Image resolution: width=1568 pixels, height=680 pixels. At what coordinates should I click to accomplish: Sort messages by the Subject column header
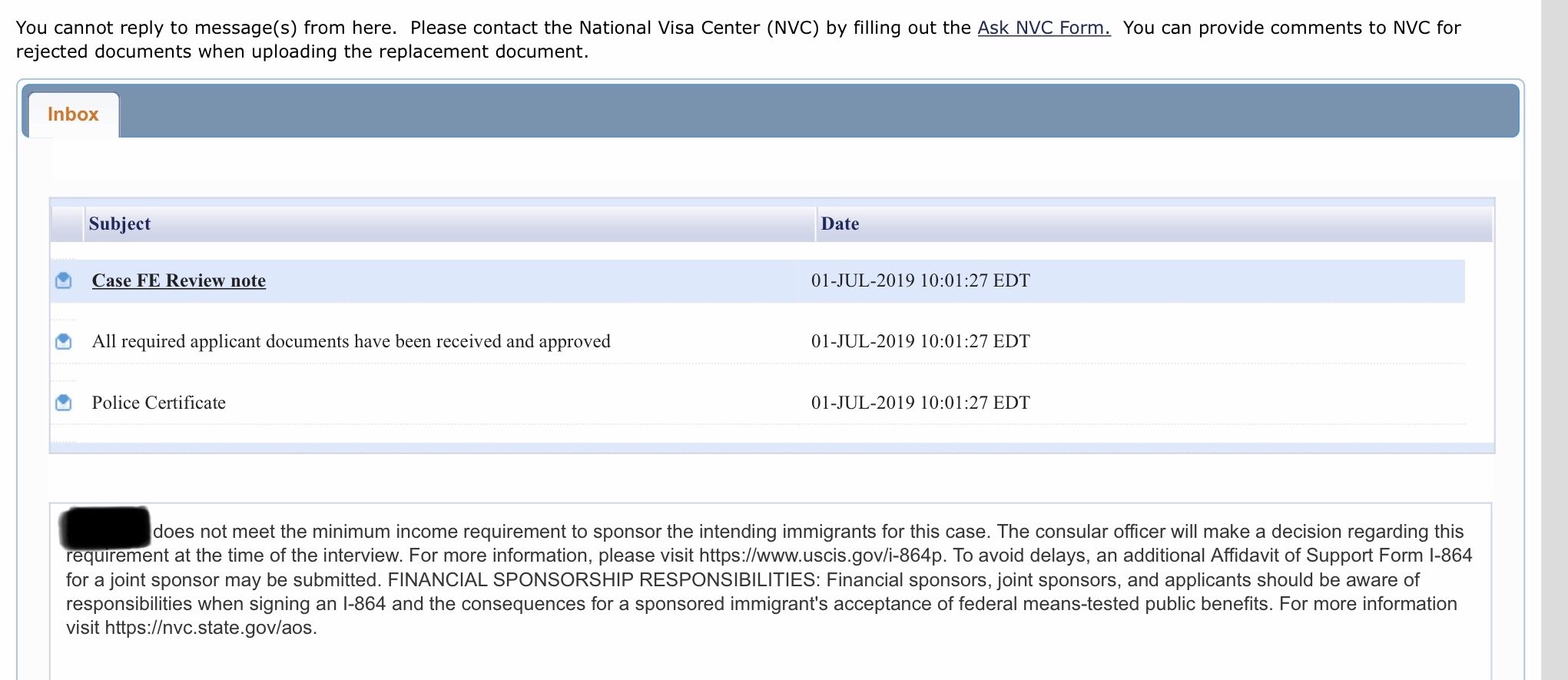[x=120, y=224]
